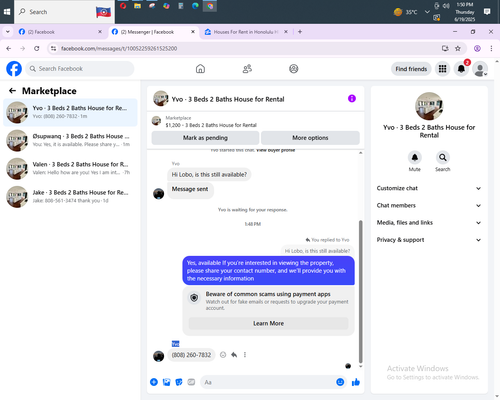Click the browser address bar URL
Image resolution: width=500 pixels, height=400 pixels.
coord(119,48)
